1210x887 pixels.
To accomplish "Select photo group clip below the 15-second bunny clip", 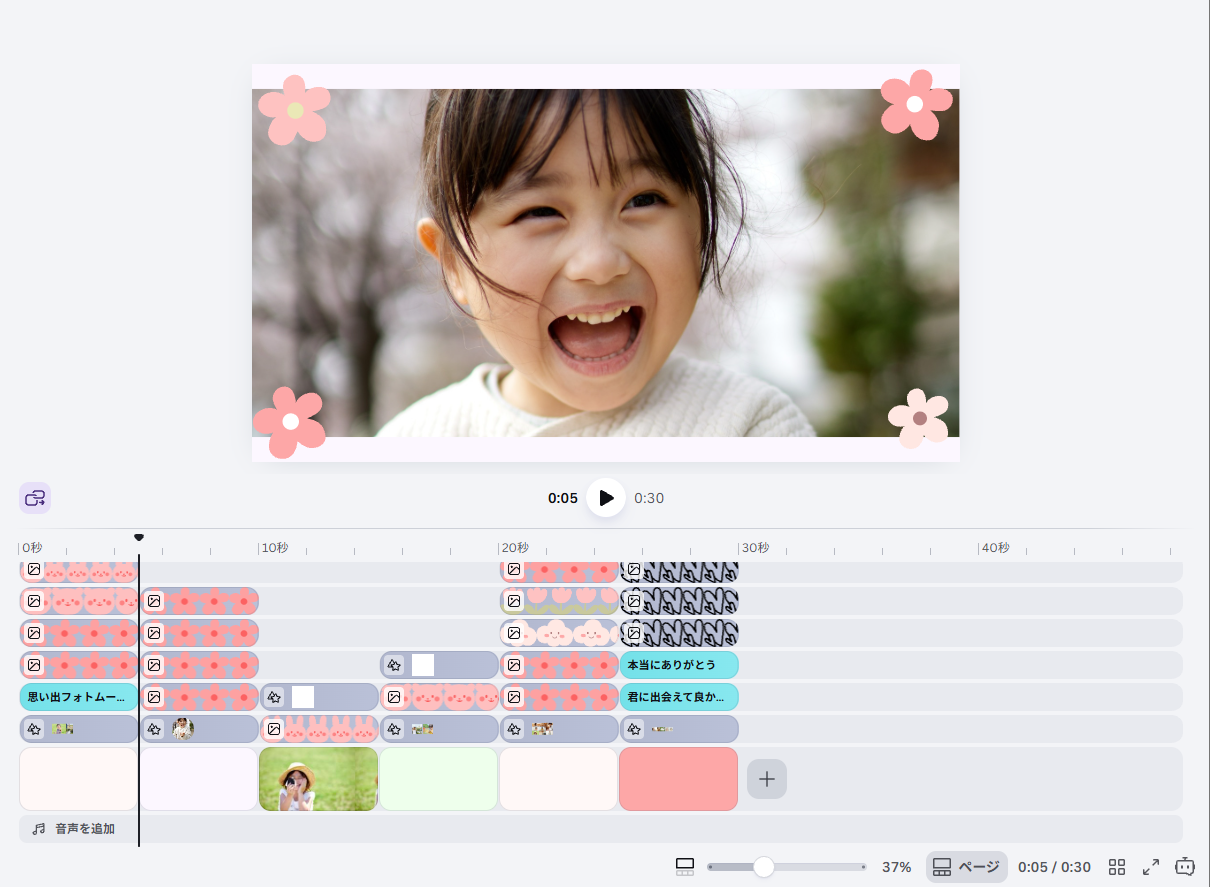I will (x=439, y=729).
